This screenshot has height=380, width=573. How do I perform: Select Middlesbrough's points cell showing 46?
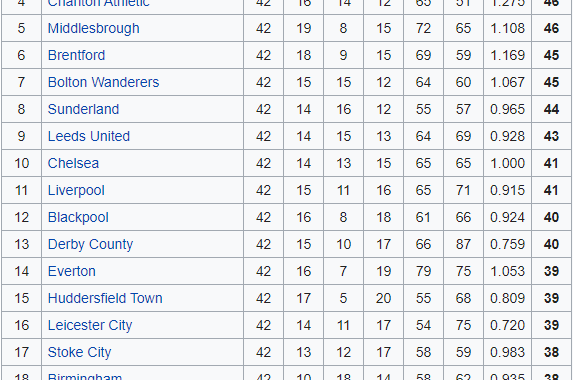552,28
